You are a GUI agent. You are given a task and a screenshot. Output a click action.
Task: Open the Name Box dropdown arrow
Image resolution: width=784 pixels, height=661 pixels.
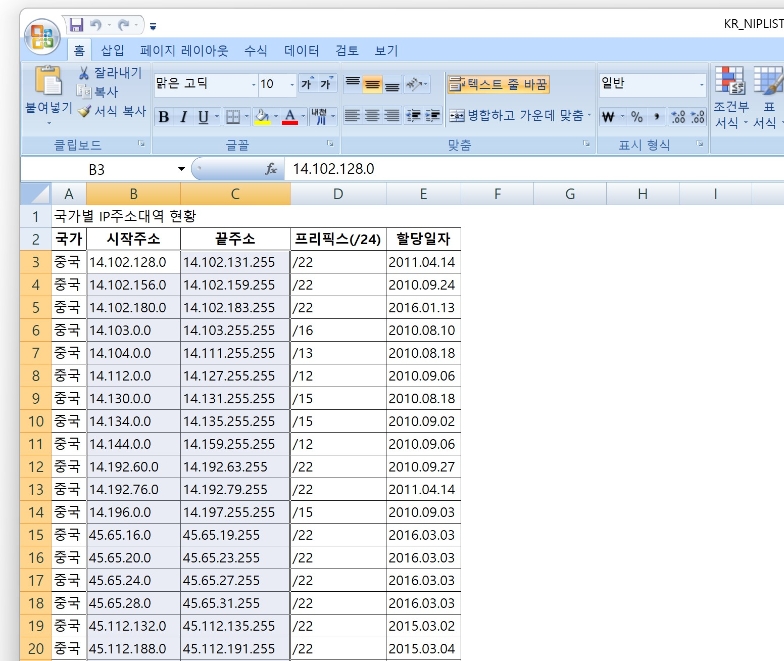[181, 169]
